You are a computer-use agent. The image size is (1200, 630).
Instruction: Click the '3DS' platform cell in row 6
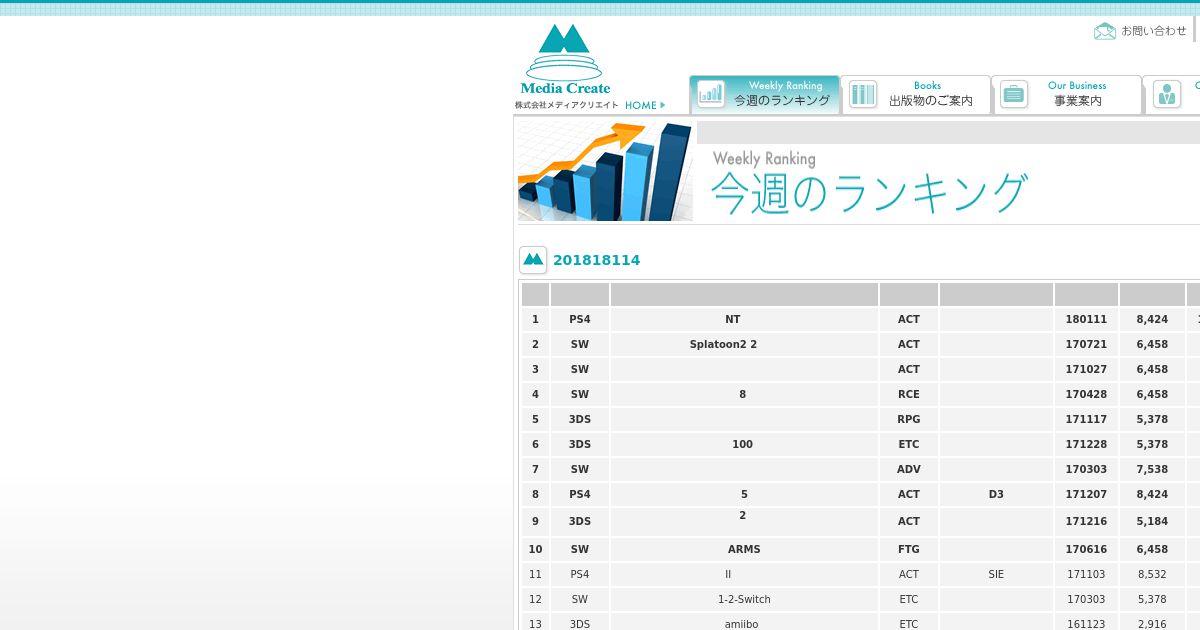tap(580, 444)
